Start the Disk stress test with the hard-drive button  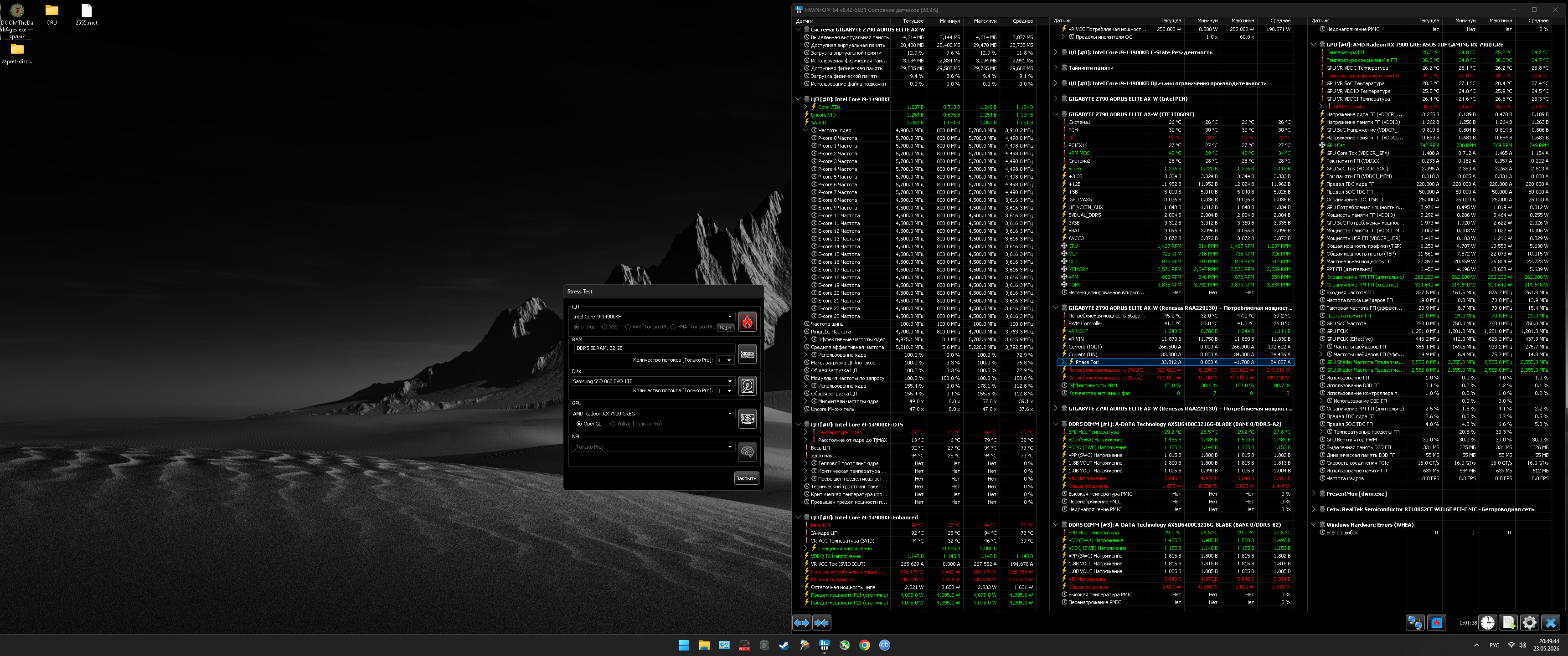pyautogui.click(x=747, y=386)
